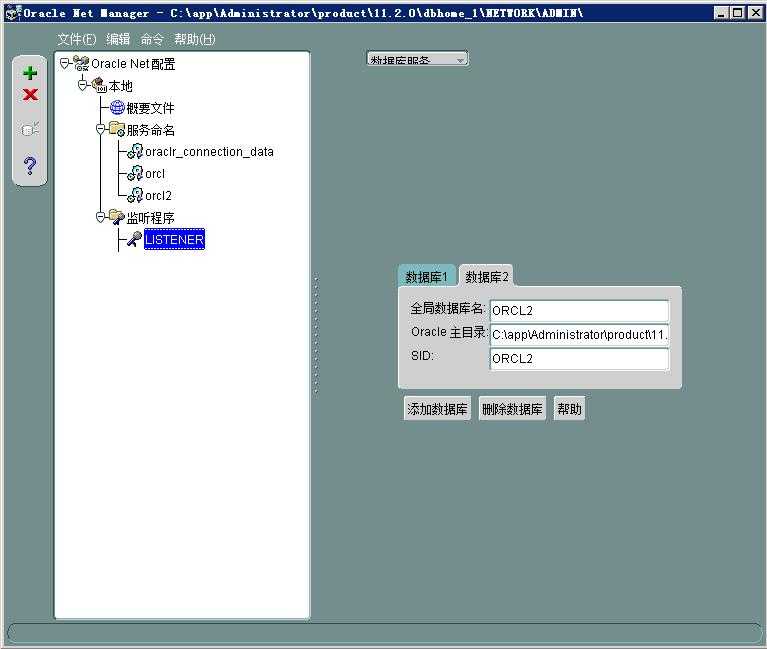Minimize the Oracle Net Manager window
The height and width of the screenshot is (649, 767).
721,13
